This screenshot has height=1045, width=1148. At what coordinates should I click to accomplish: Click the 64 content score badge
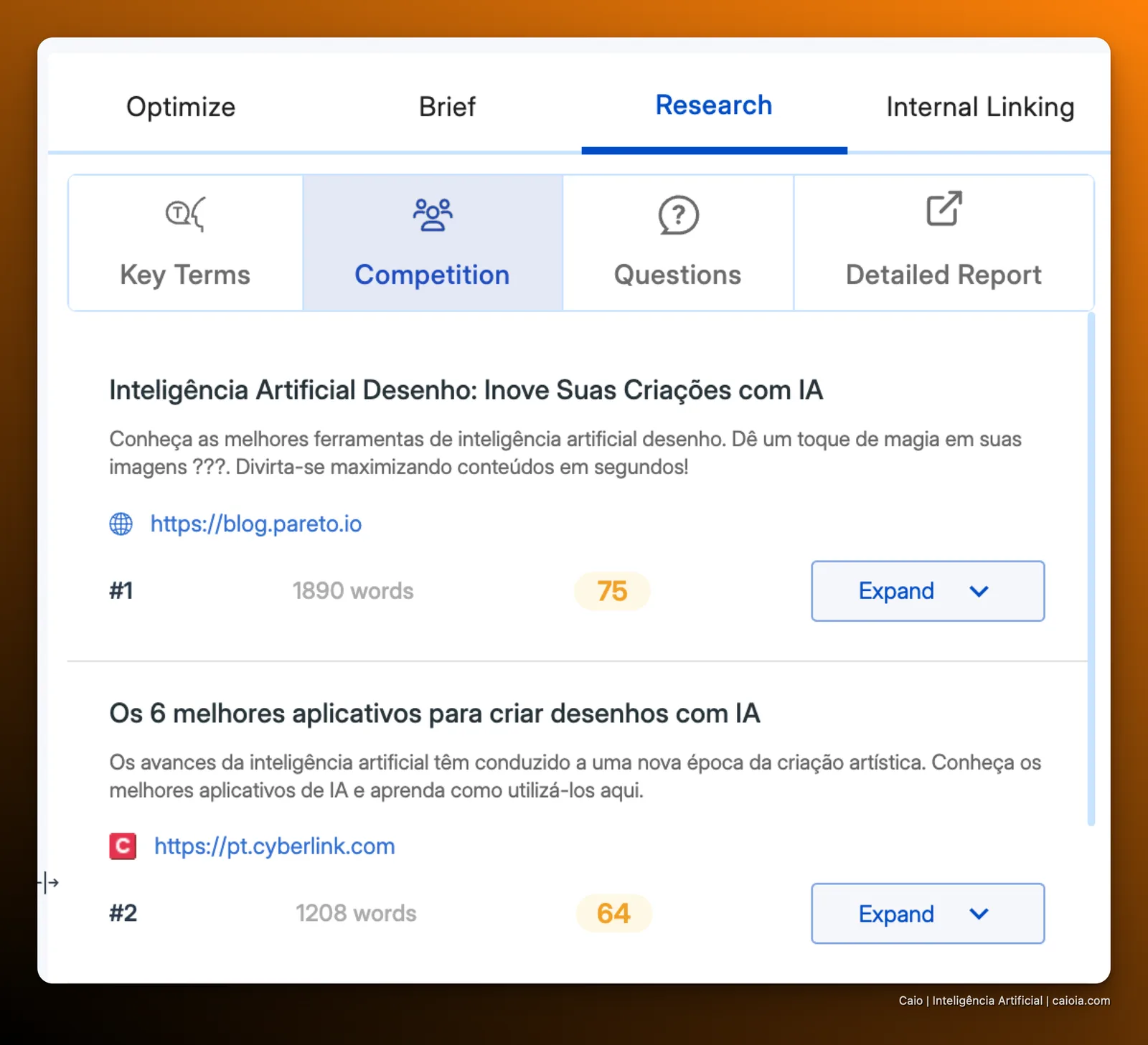click(x=613, y=913)
